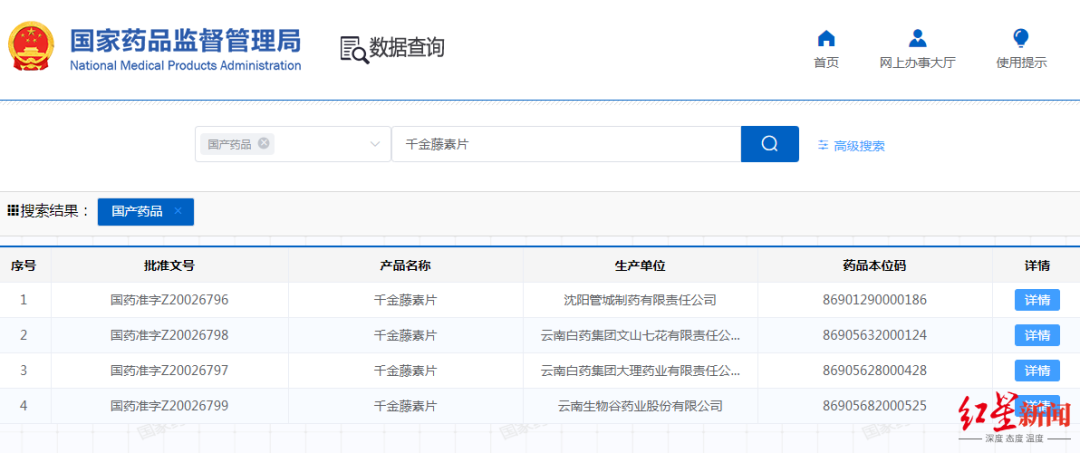
Task: Click the national emblem logo
Action: [x=31, y=47]
